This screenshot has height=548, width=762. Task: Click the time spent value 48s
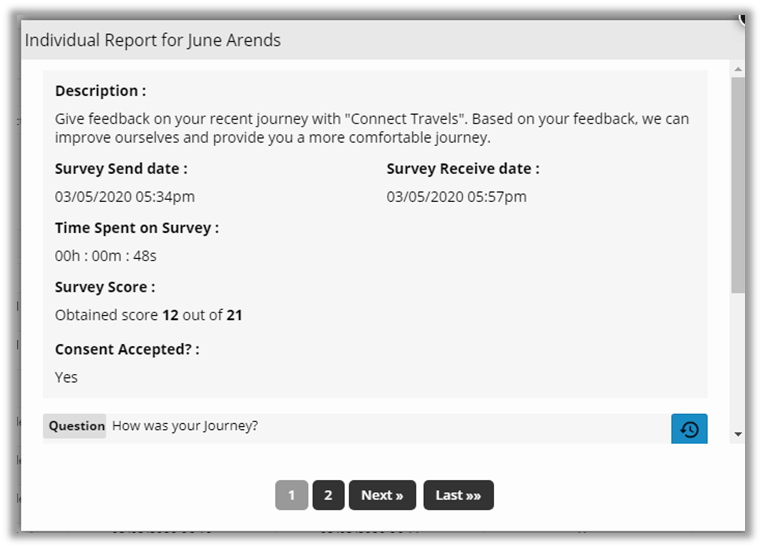pos(106,256)
